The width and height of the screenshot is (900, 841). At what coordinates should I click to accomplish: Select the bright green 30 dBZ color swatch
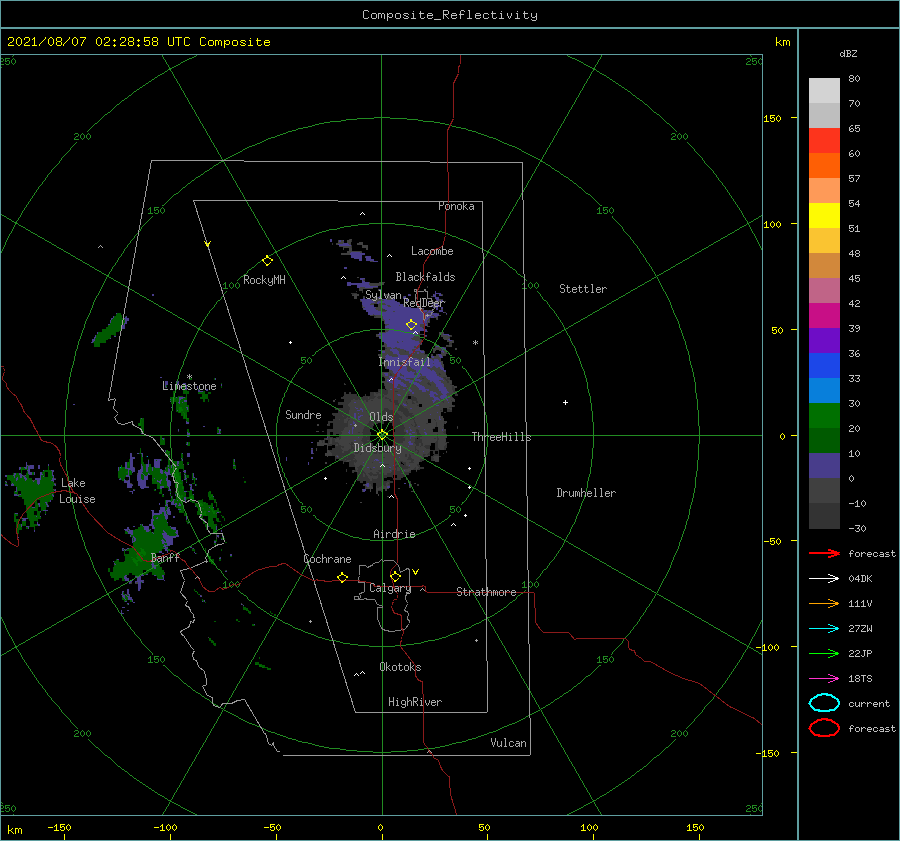click(824, 415)
